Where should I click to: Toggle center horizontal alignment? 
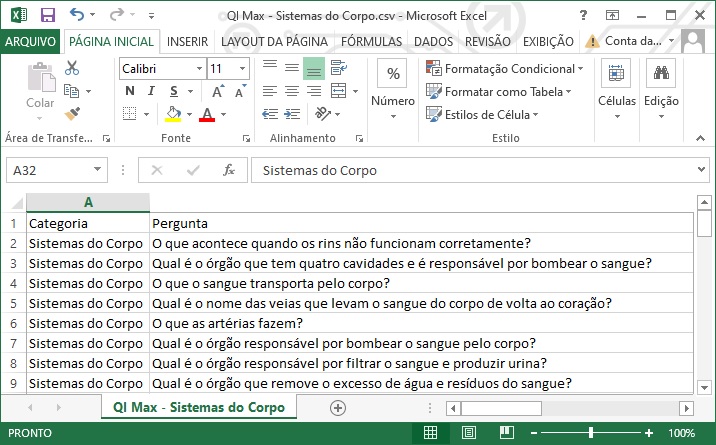(292, 91)
